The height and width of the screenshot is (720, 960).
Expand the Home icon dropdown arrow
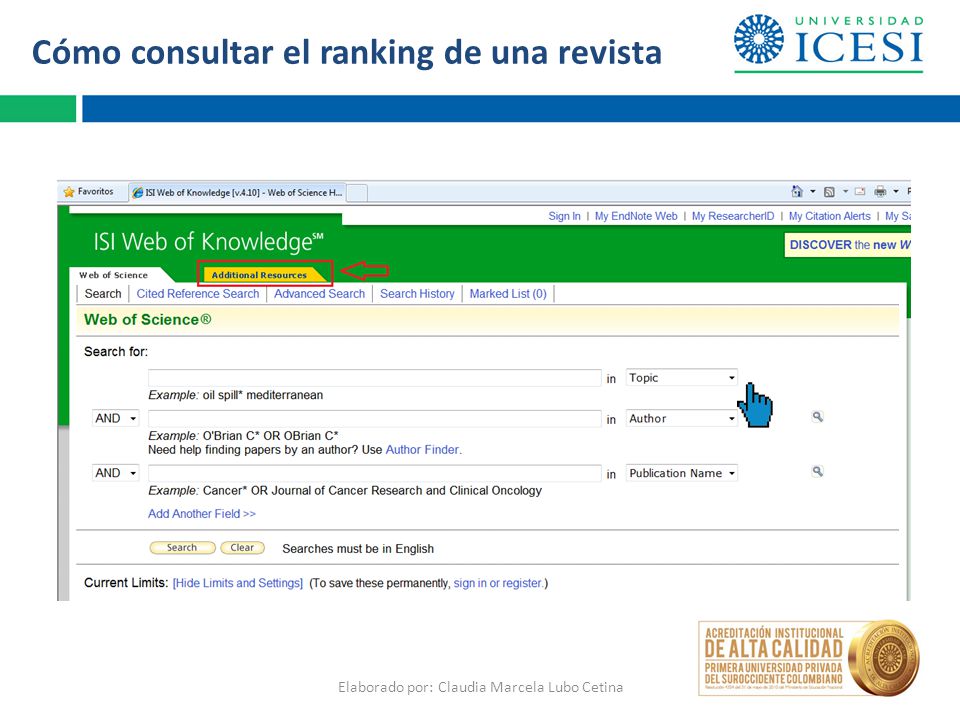point(812,192)
